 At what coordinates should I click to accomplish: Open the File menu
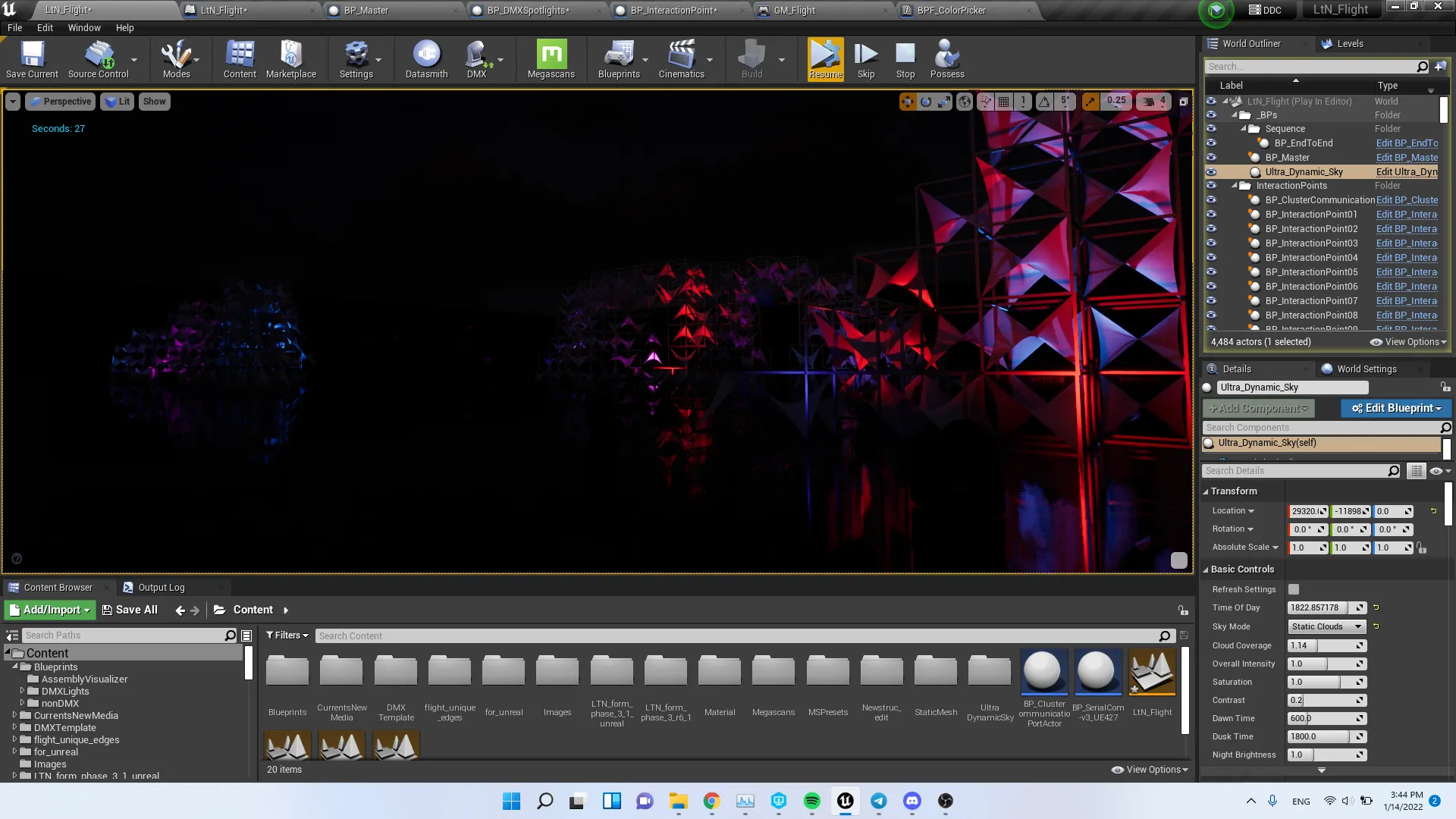click(x=14, y=28)
